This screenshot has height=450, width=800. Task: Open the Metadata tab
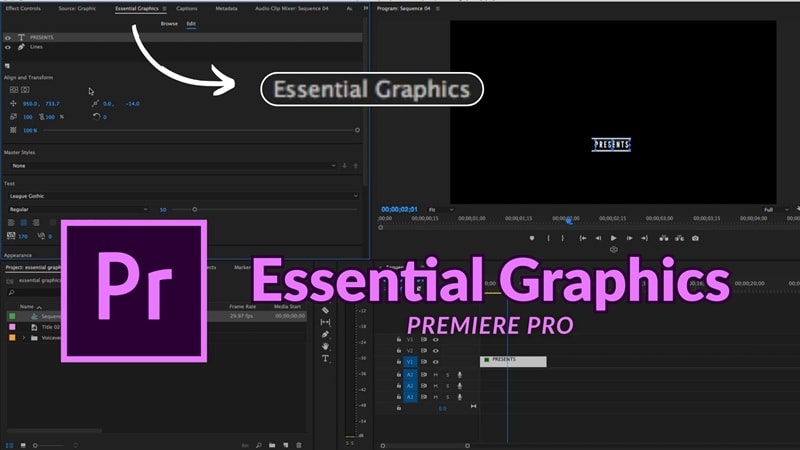(226, 9)
